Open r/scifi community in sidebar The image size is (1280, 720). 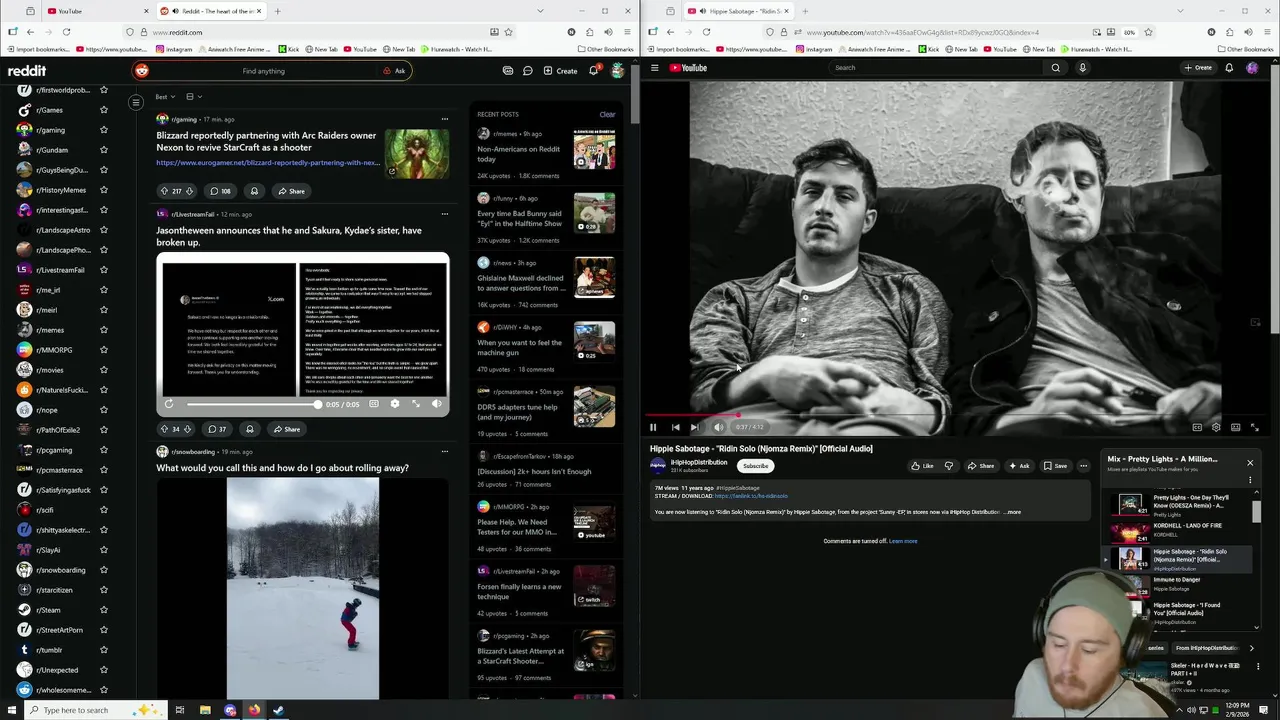44,510
